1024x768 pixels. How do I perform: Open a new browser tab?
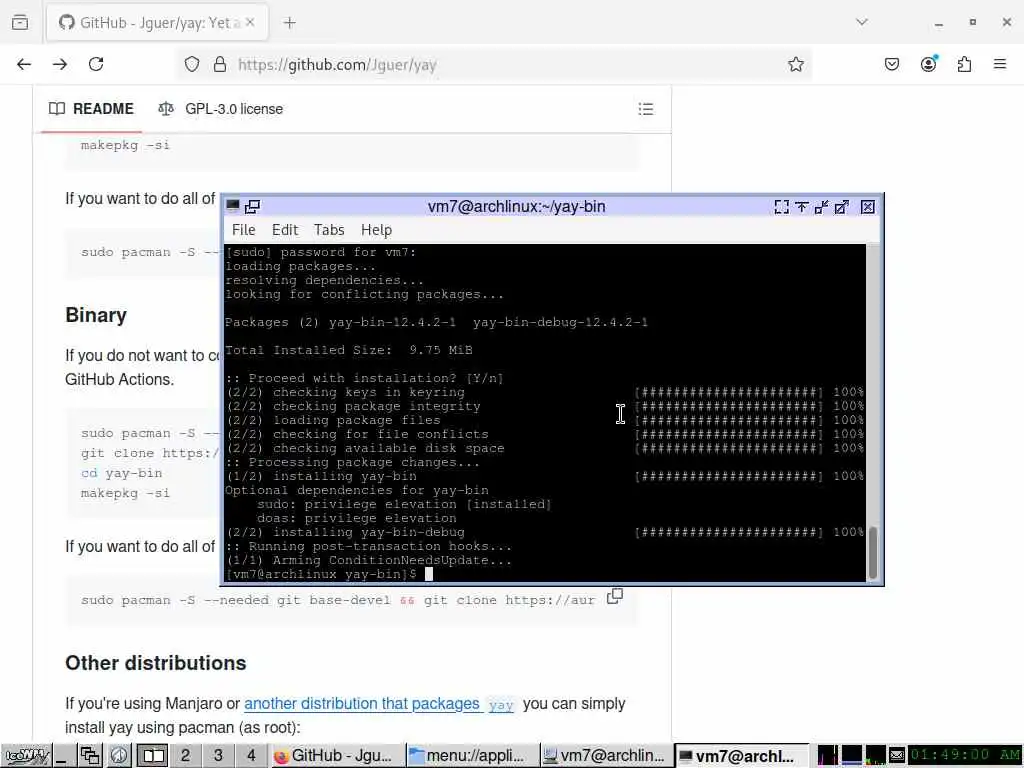click(289, 23)
